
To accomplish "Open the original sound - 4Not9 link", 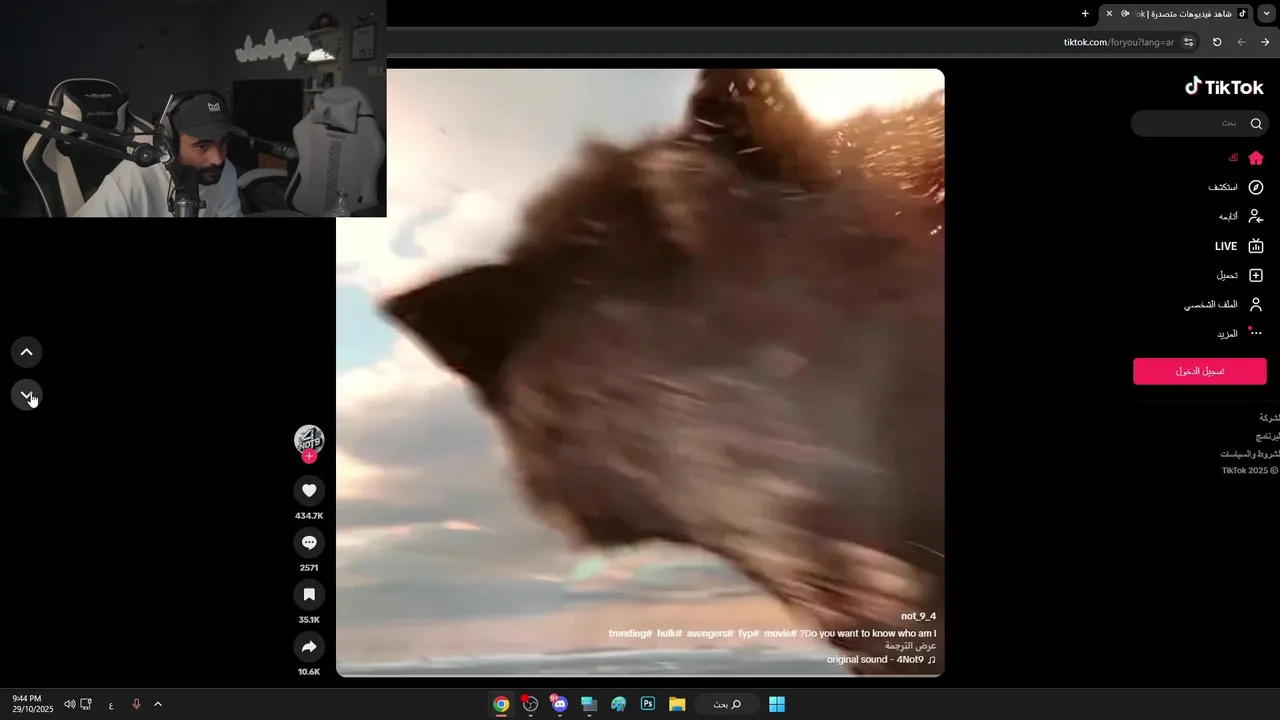I will coord(881,659).
